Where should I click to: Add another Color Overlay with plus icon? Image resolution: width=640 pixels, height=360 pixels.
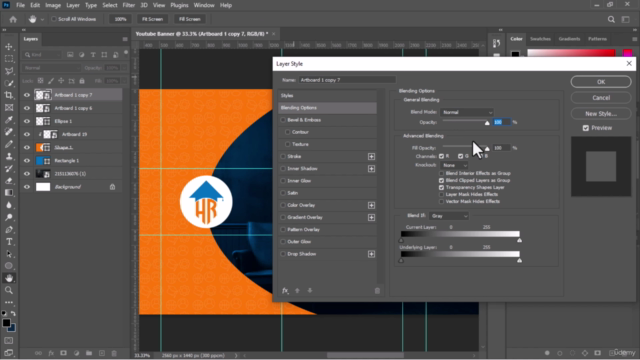point(371,205)
